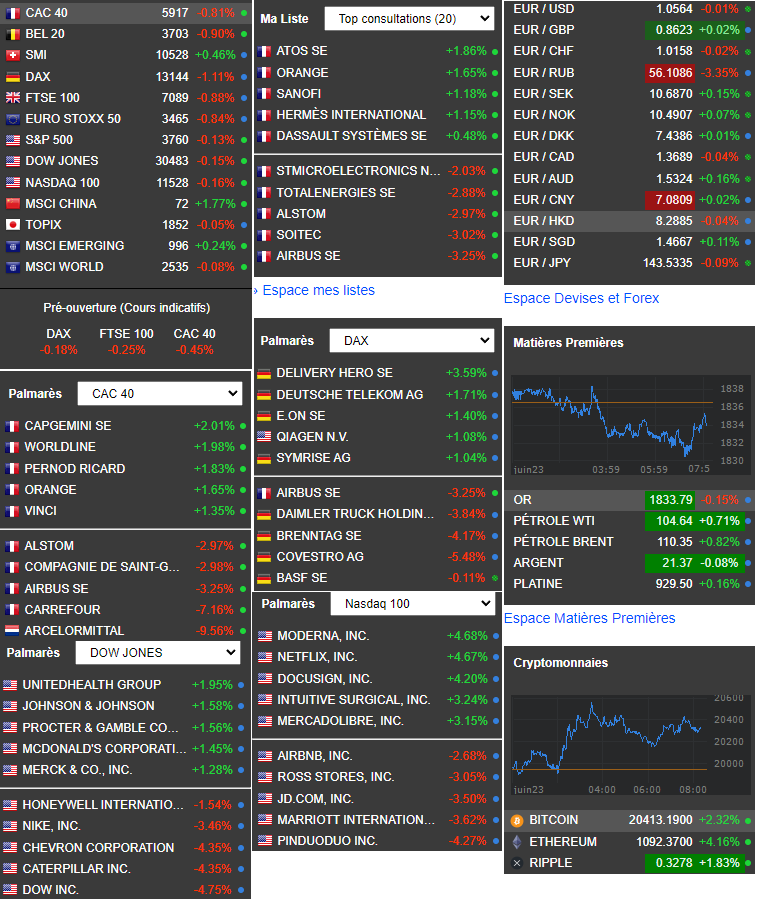Screen dimensions: 759x900
Task: Click the PLATINE commodity row
Action: pos(629,584)
